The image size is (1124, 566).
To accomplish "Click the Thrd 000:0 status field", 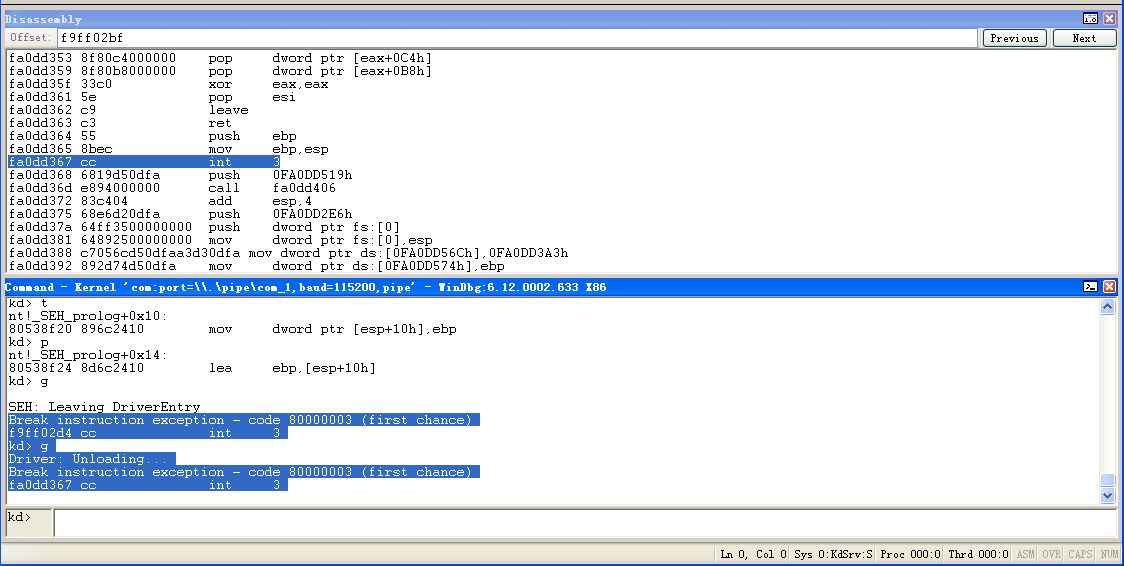I will 977,554.
